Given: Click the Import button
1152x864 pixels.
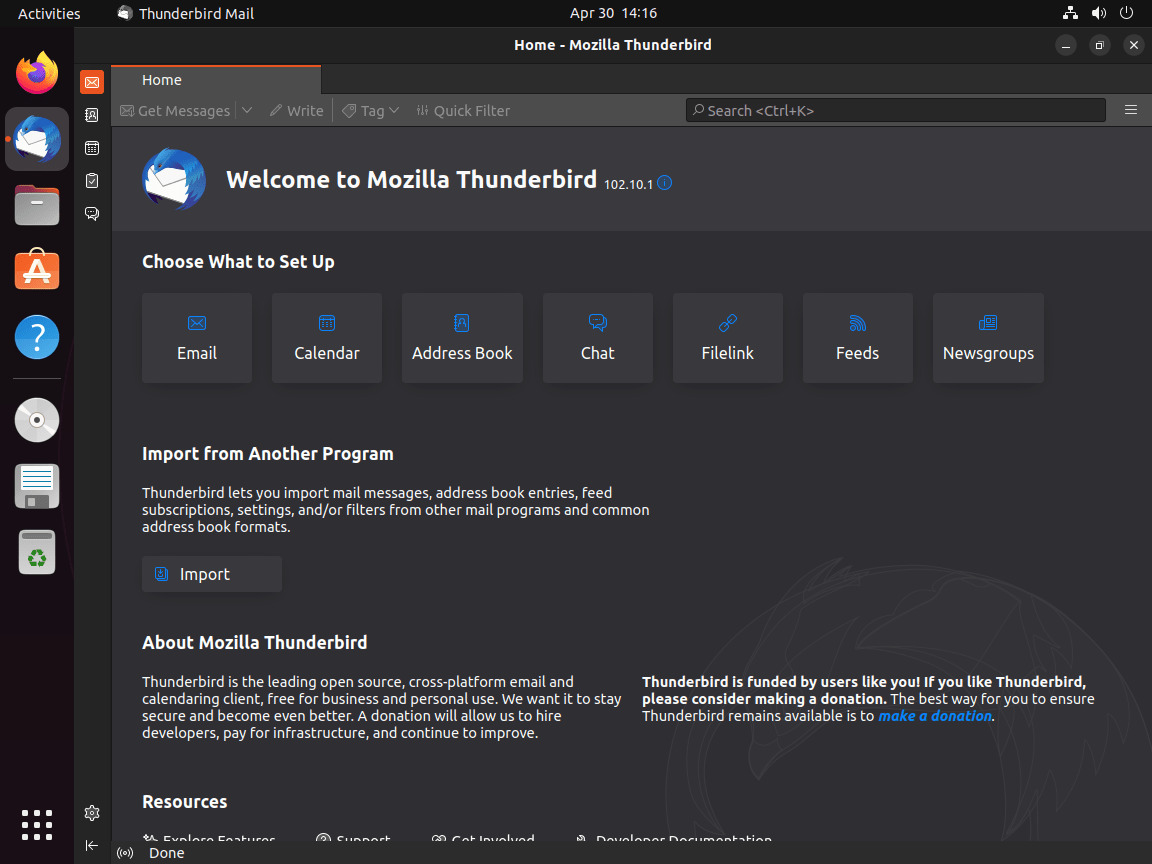Looking at the screenshot, I should tap(211, 573).
